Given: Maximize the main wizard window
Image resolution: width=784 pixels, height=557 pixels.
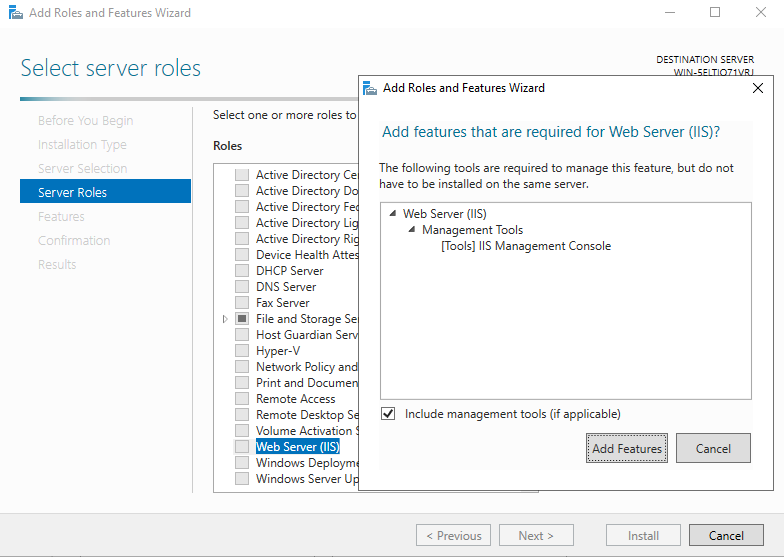Looking at the screenshot, I should tap(715, 13).
